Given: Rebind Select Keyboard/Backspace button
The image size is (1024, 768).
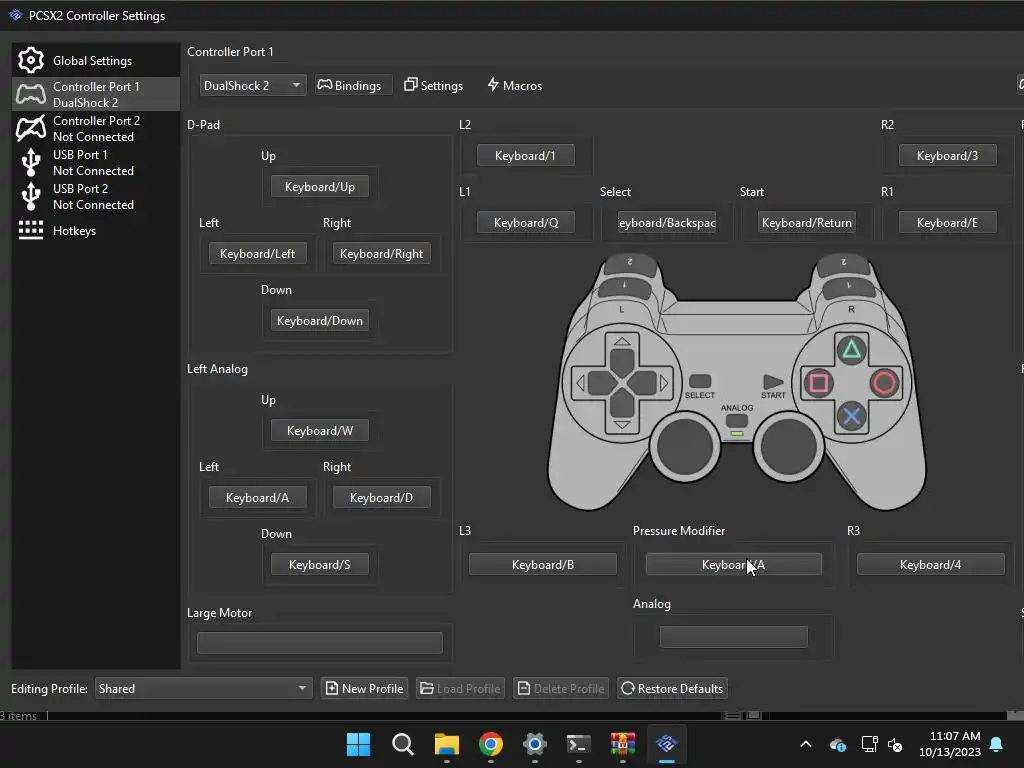Looking at the screenshot, I should point(667,223).
